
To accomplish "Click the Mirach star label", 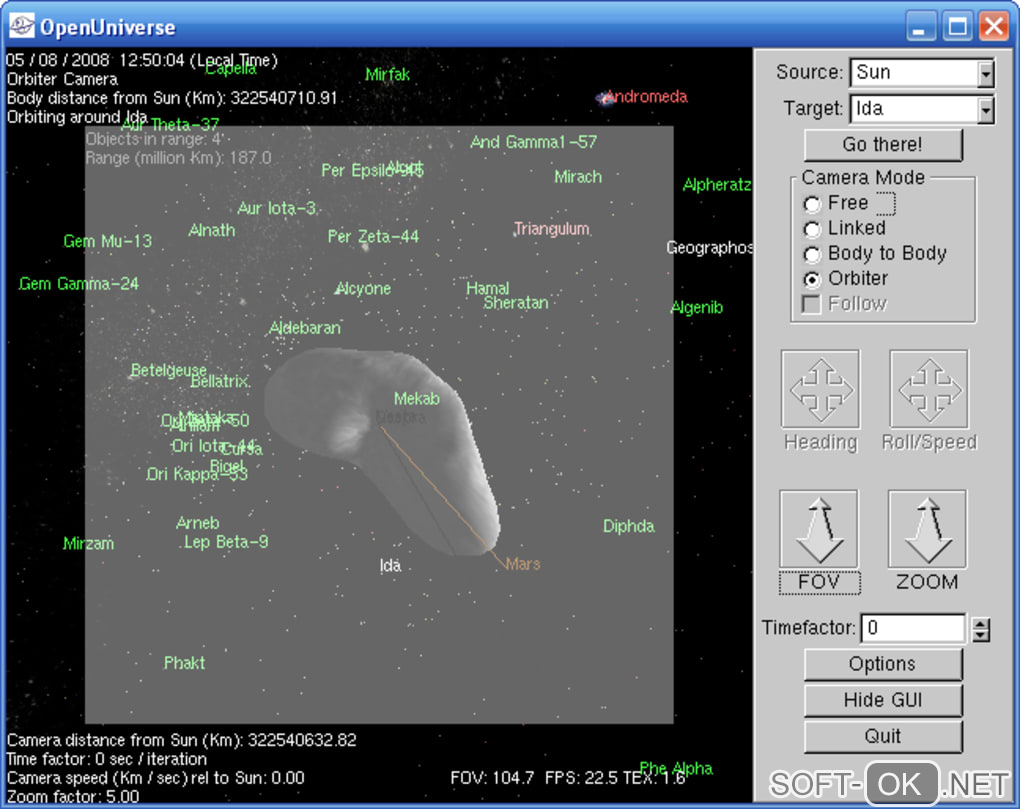I will (578, 177).
